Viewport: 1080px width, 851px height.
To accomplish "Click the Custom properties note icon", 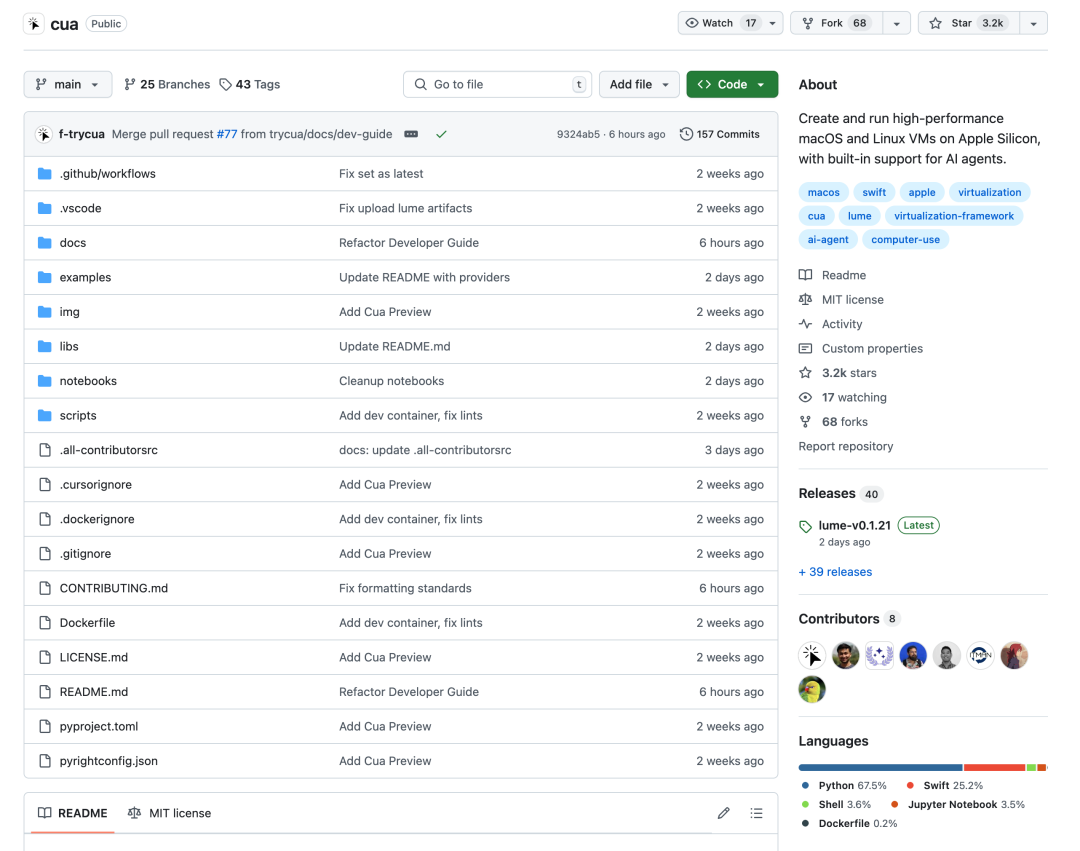I will coord(805,348).
